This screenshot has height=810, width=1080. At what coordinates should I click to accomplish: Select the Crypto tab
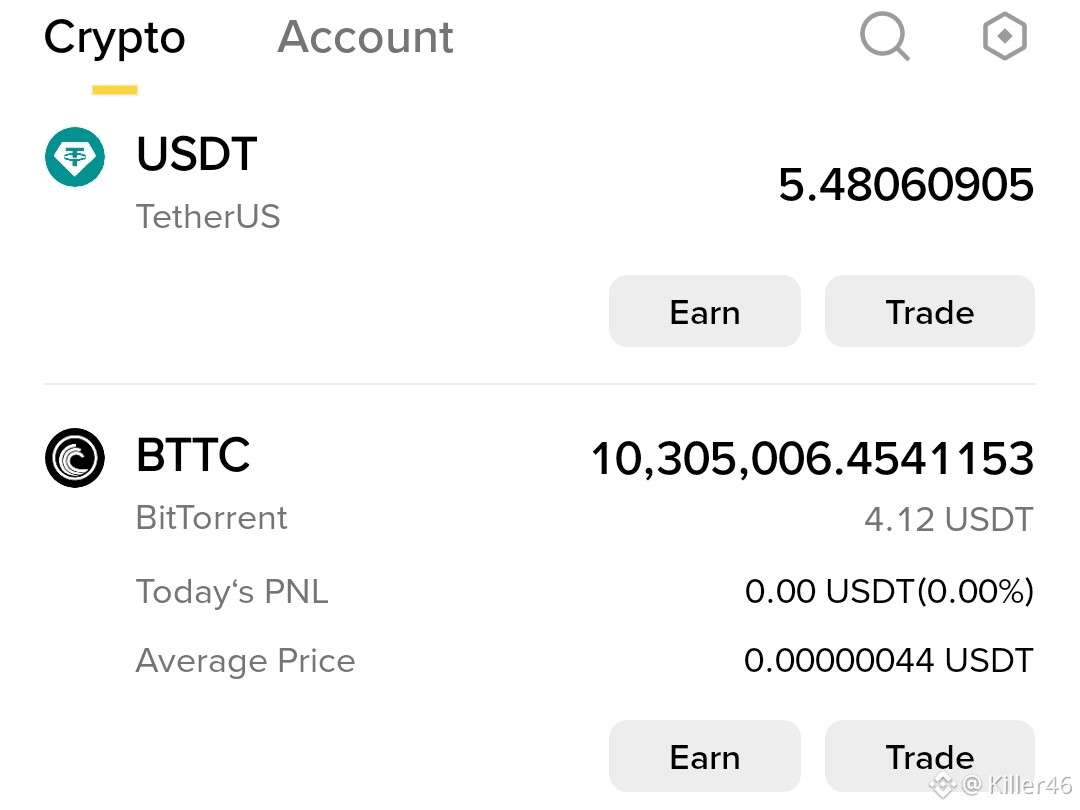pos(114,39)
